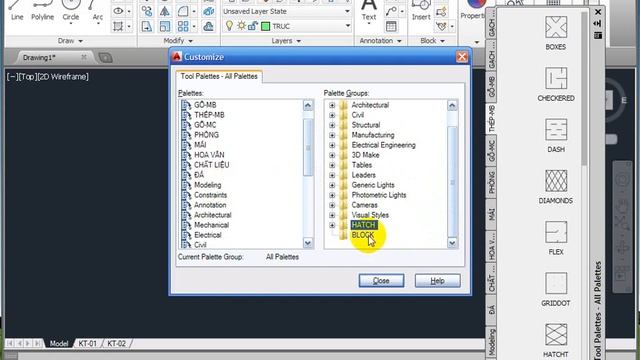Screen dimensions: 640x360
Task: Toggle the layer light bulb on/off icon
Action: pyautogui.click(x=229, y=26)
